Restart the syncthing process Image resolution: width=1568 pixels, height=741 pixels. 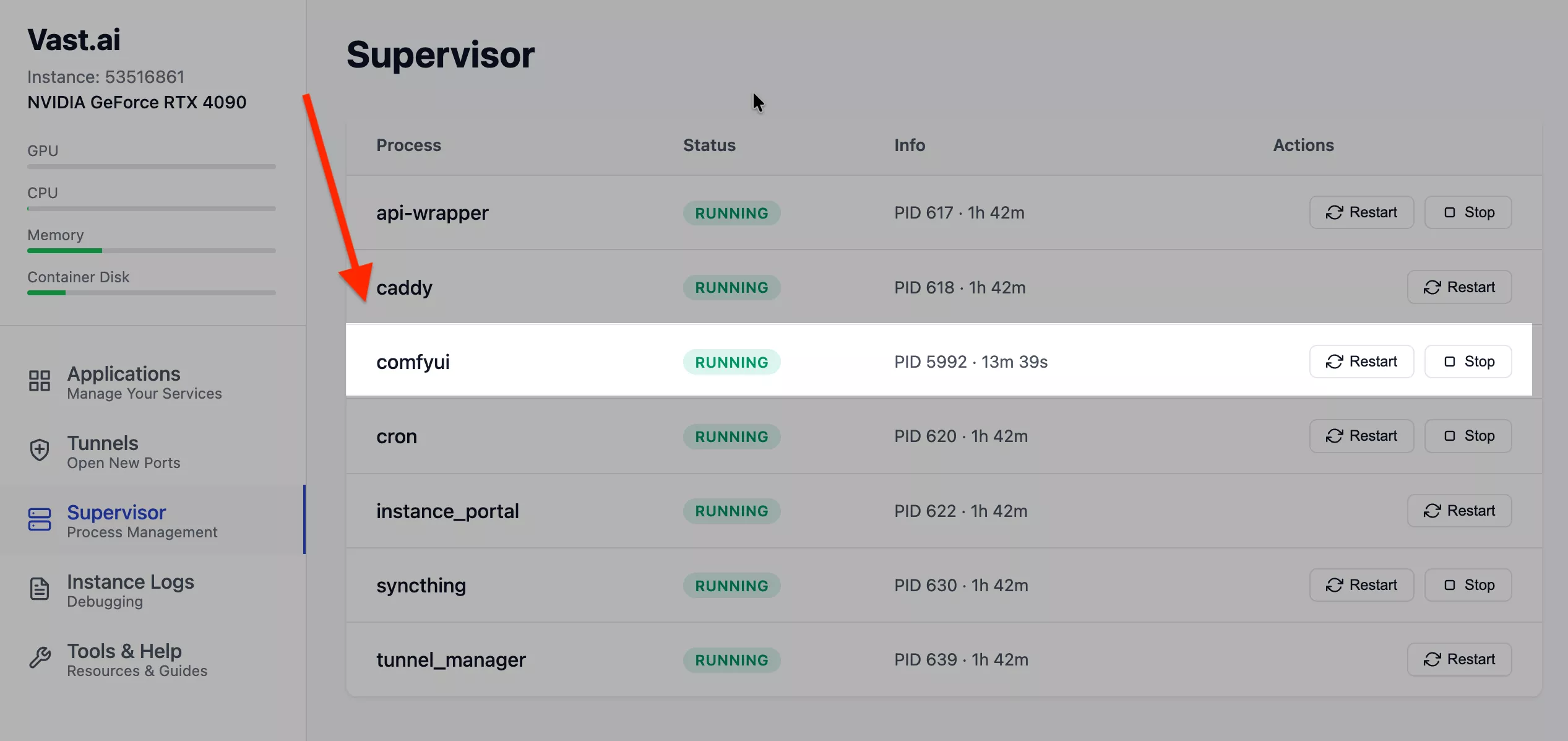[1361, 585]
